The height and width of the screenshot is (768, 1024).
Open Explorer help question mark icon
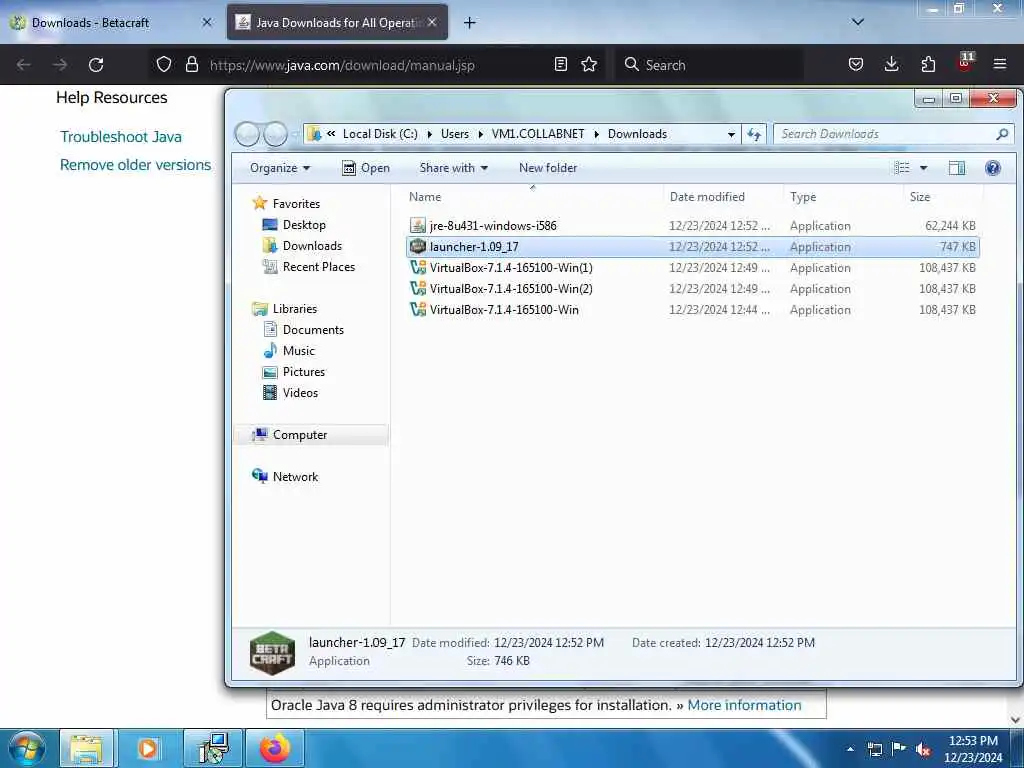(993, 168)
